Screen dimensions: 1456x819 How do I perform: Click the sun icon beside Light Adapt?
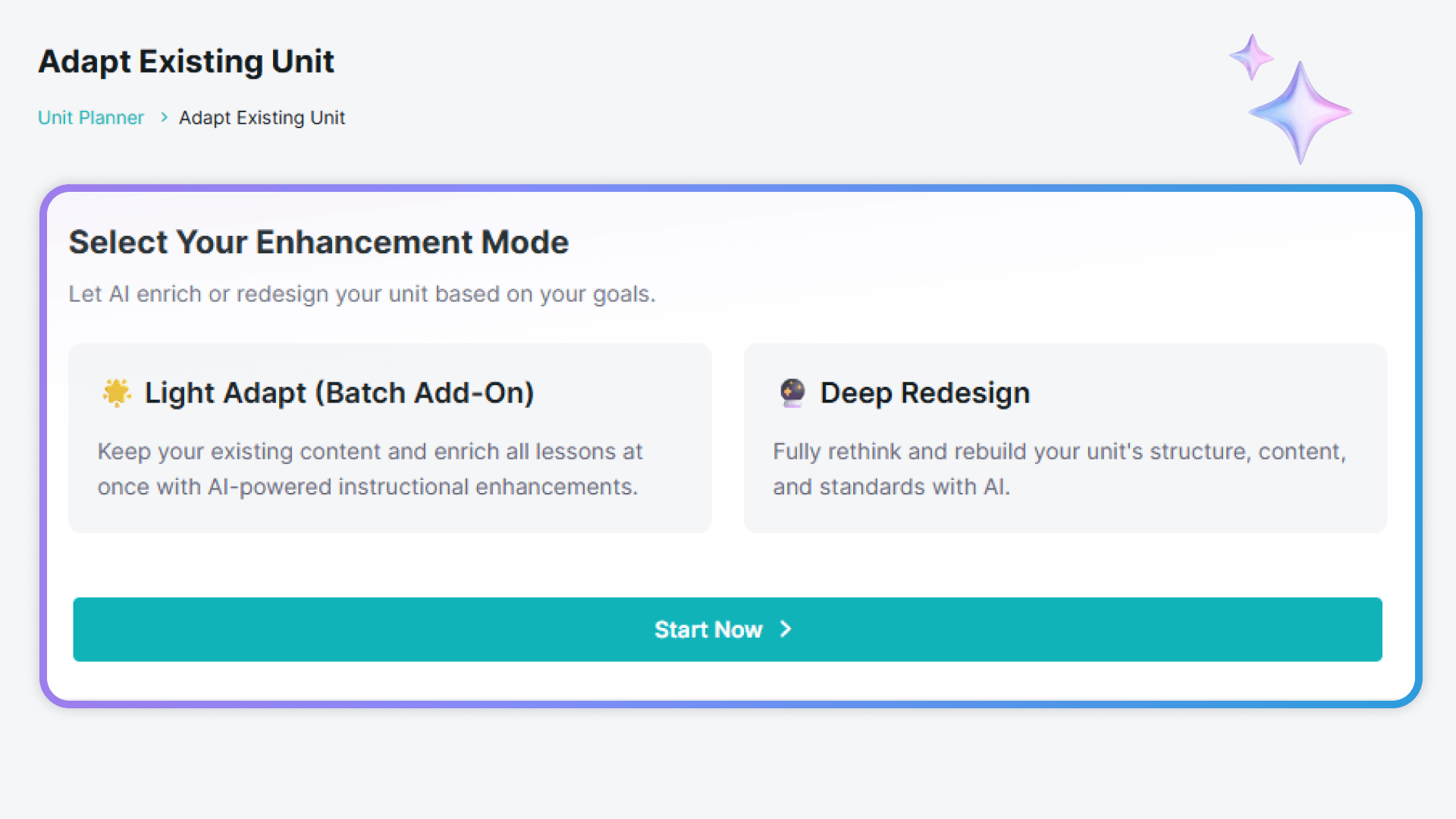(x=116, y=393)
